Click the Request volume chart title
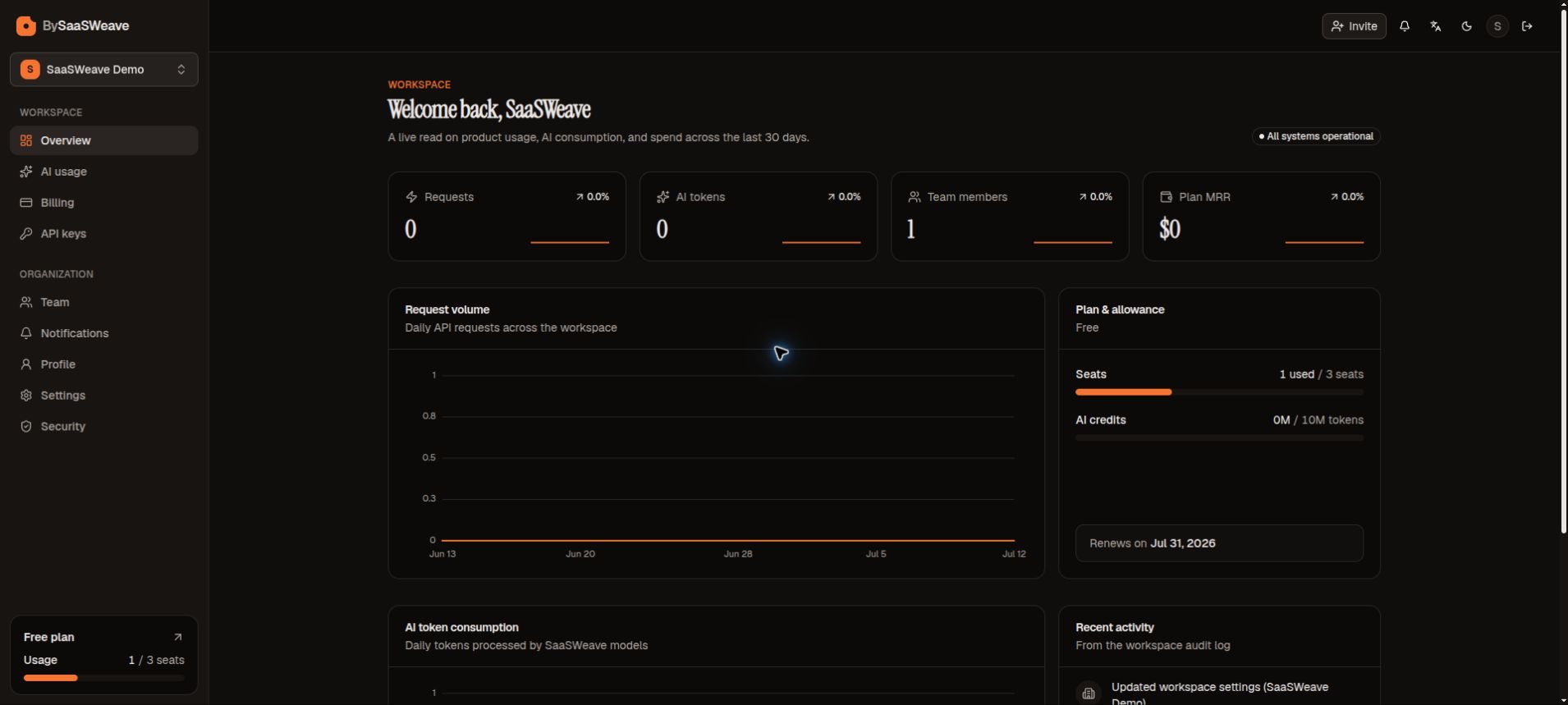1568x705 pixels. 447,309
